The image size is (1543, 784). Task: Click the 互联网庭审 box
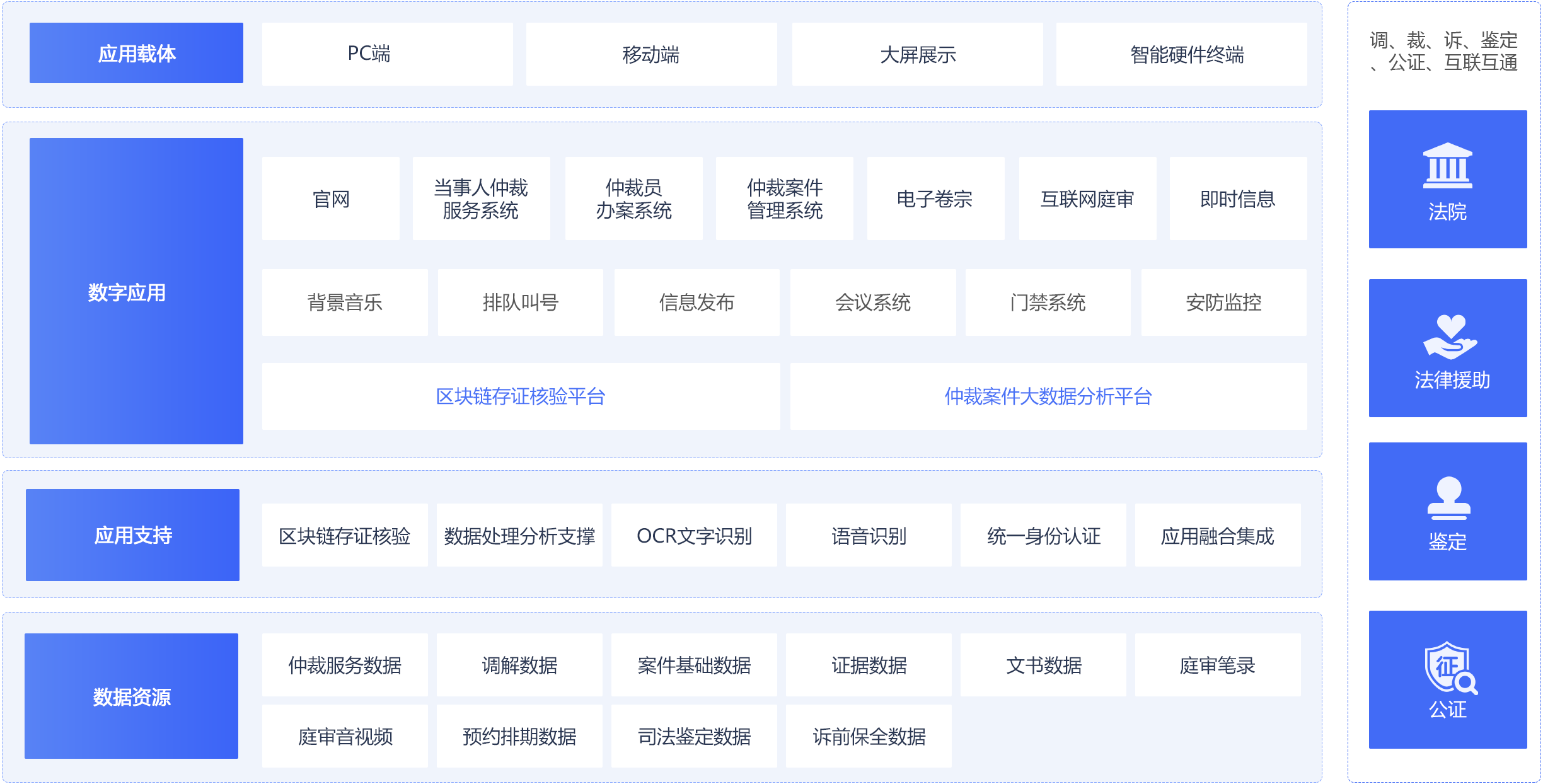[1087, 199]
